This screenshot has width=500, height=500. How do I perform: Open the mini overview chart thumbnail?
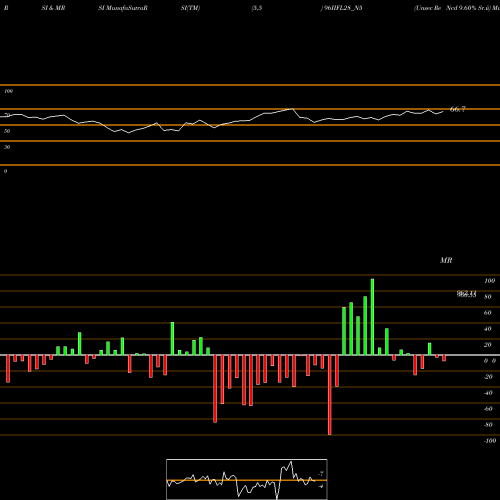coord(247,479)
